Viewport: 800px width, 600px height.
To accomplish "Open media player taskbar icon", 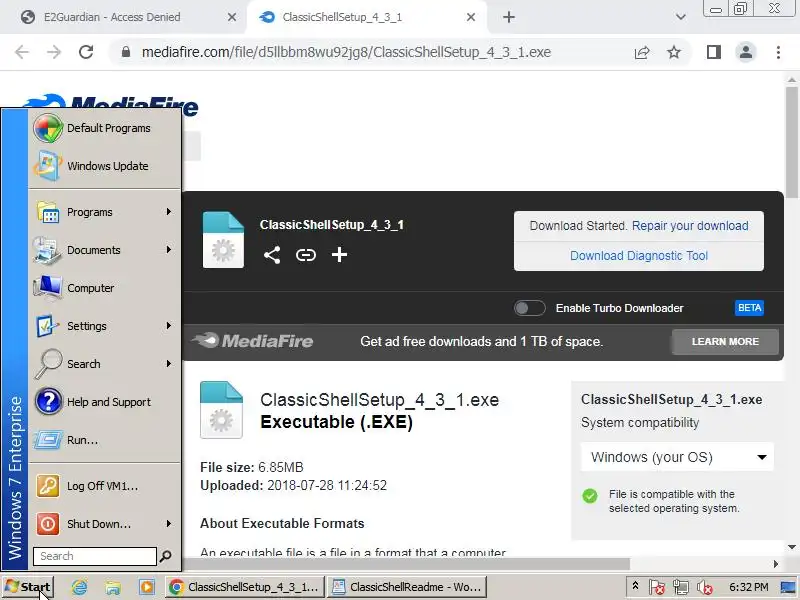I will pyautogui.click(x=147, y=587).
